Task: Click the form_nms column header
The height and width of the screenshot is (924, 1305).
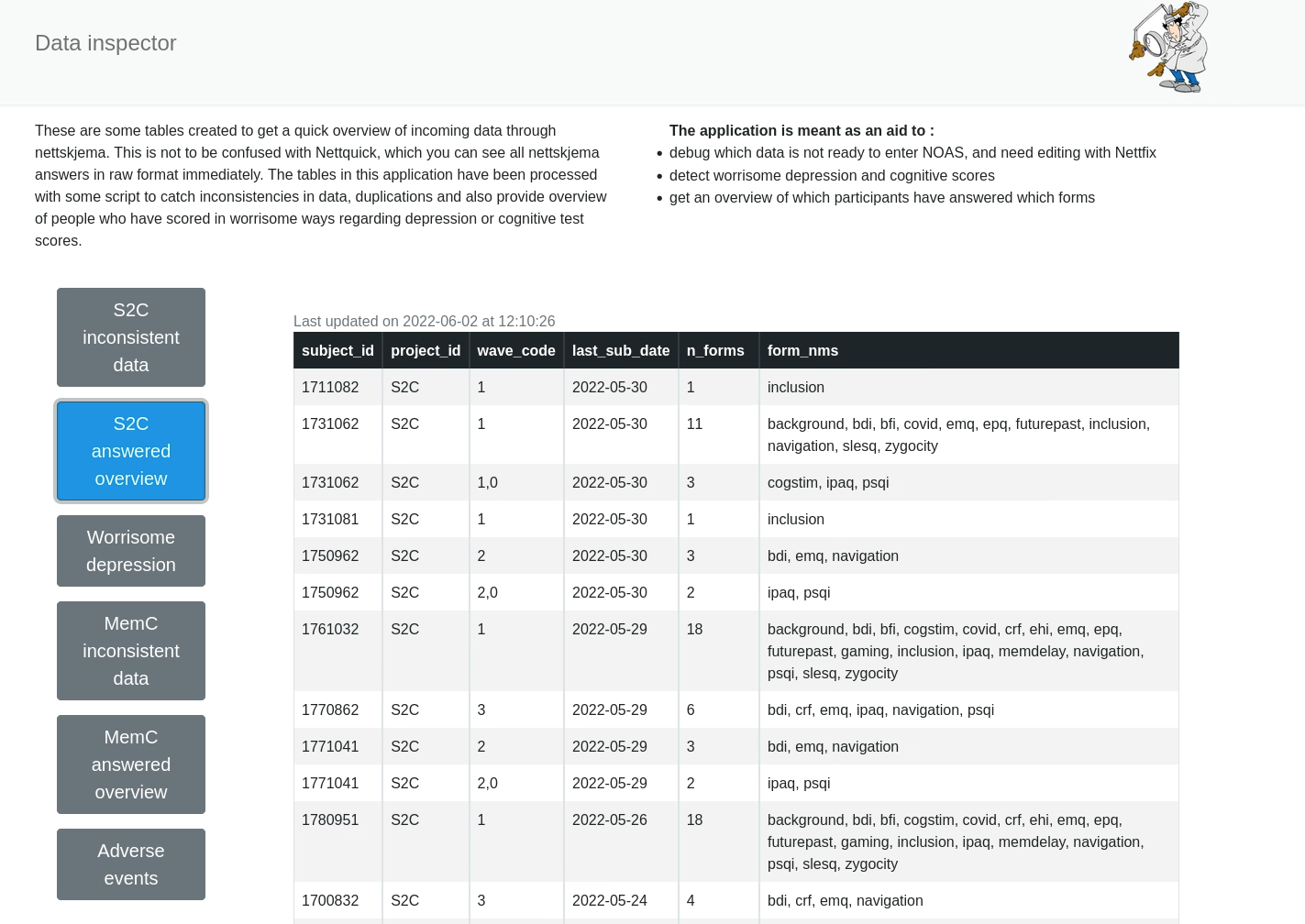Action: [802, 351]
